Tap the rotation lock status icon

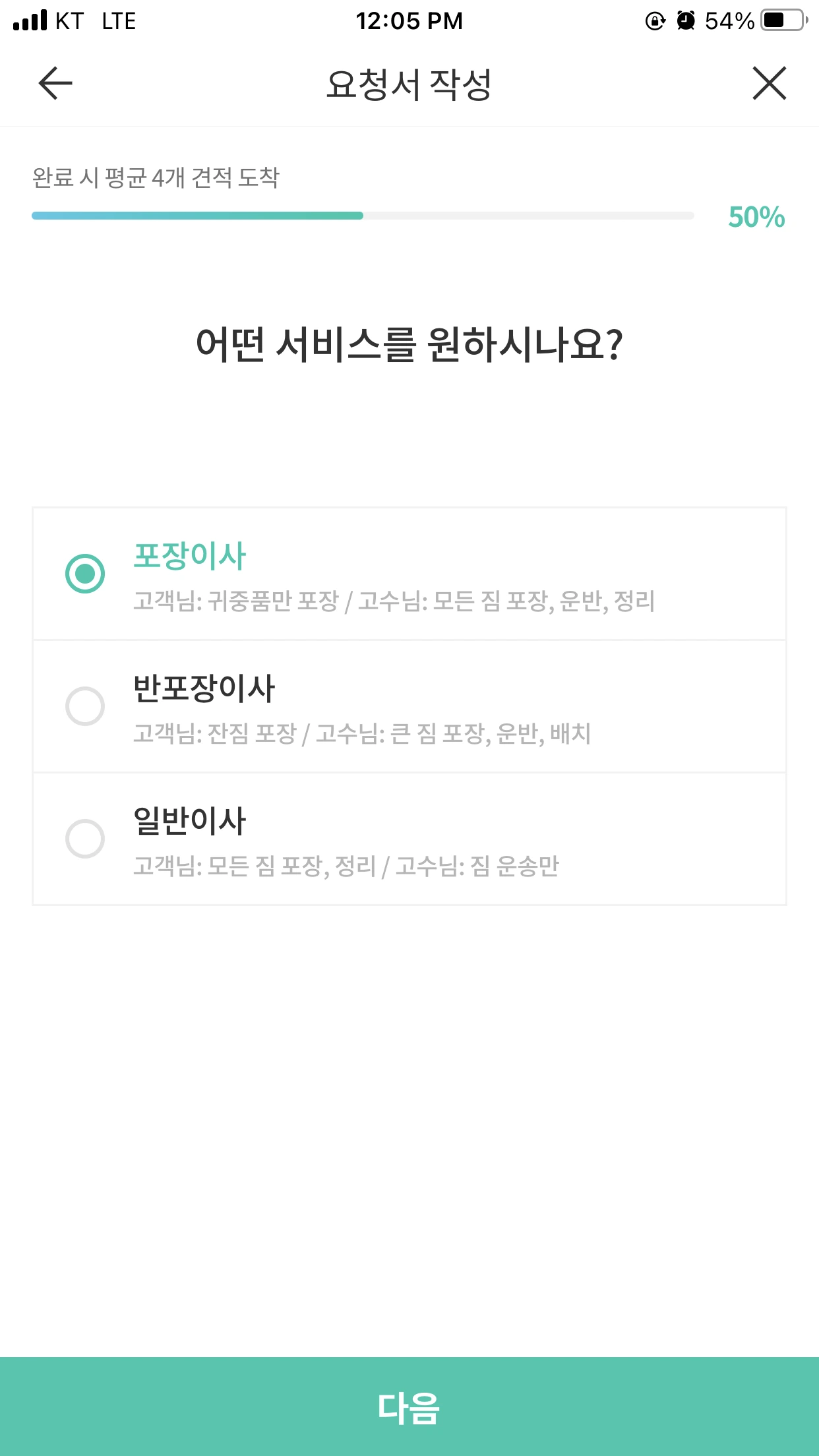click(x=655, y=21)
